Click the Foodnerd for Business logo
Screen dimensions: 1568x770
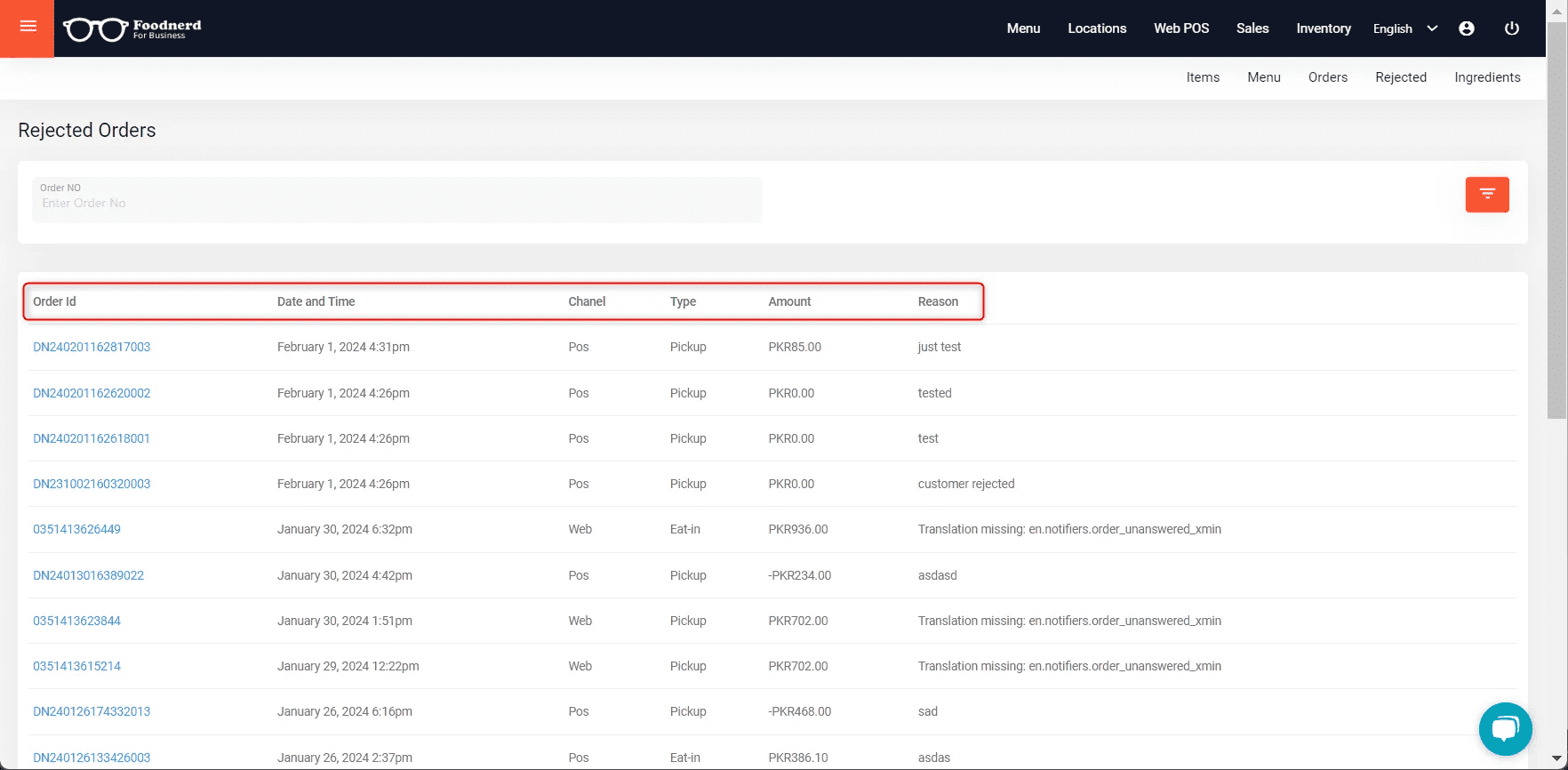point(132,28)
